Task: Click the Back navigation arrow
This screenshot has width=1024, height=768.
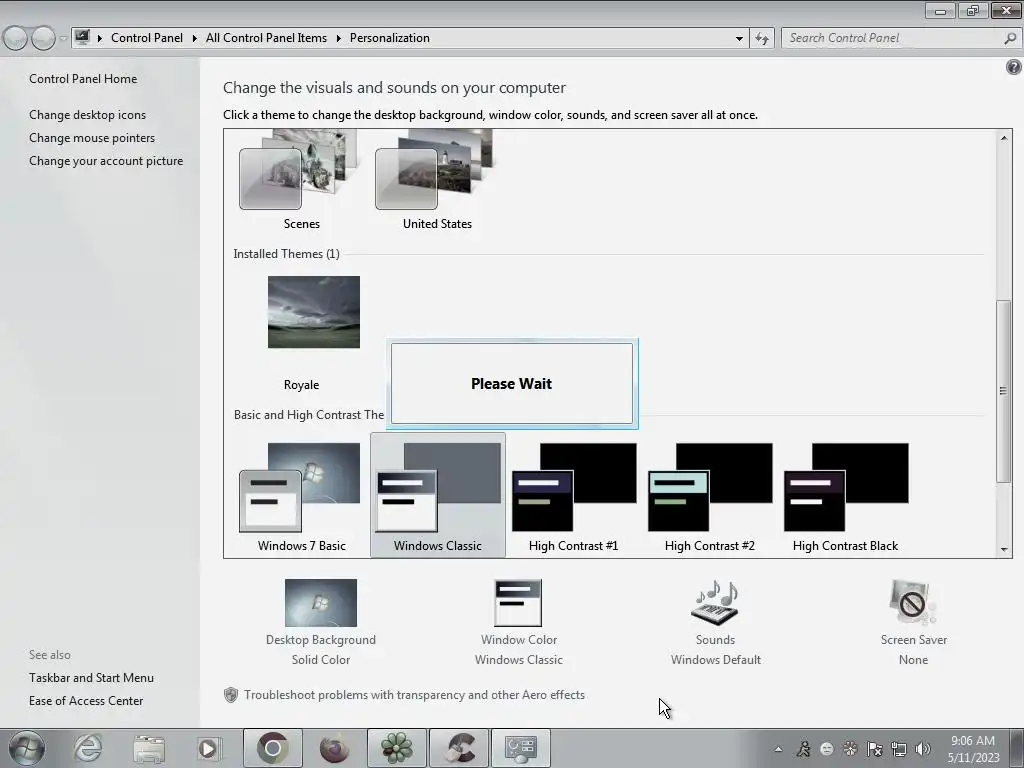Action: point(15,39)
